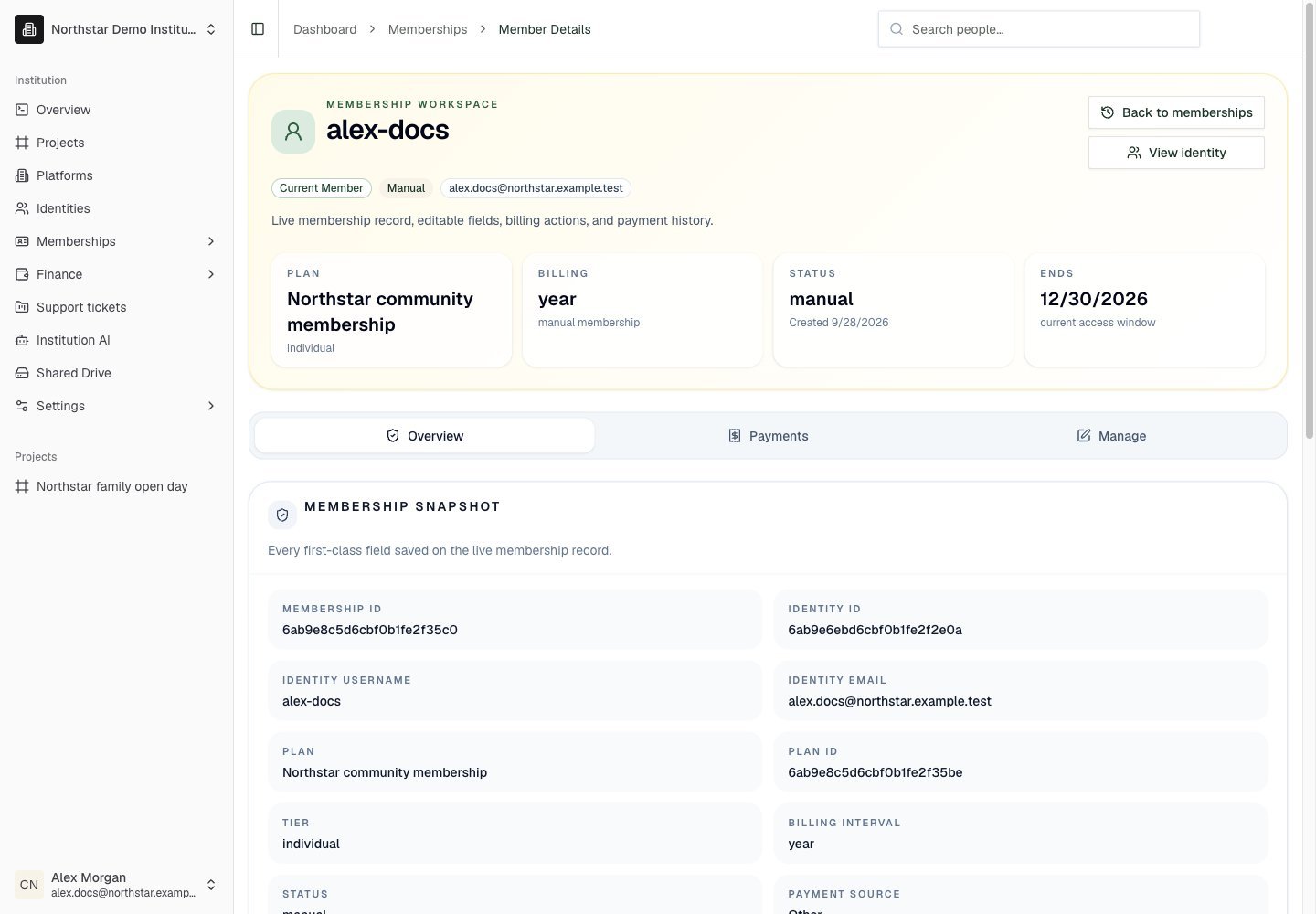This screenshot has width=1316, height=914.
Task: Click the alex.docs@northstar.example.test email badge
Action: click(x=536, y=188)
